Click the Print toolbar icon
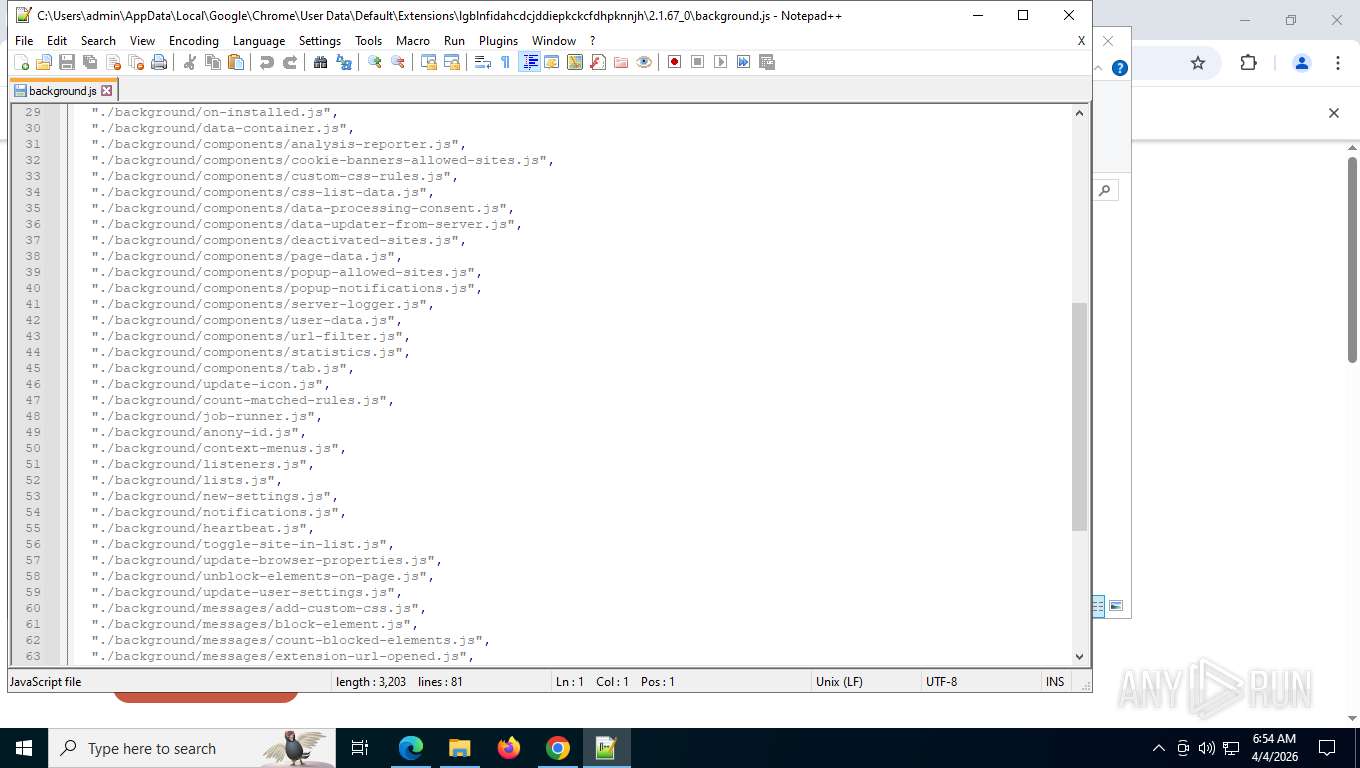 158,62
